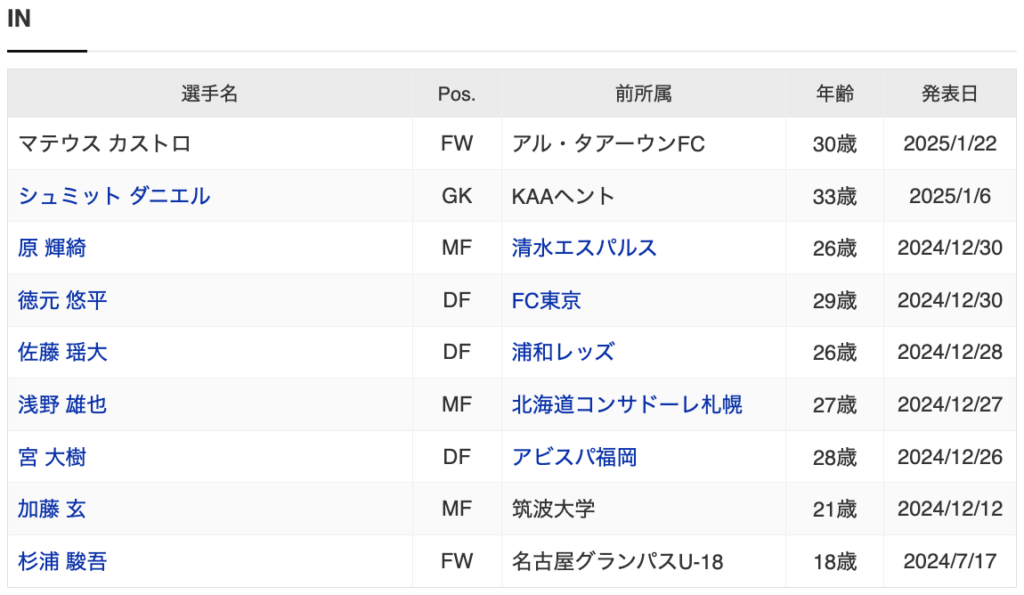Open club link FC東京

point(546,300)
